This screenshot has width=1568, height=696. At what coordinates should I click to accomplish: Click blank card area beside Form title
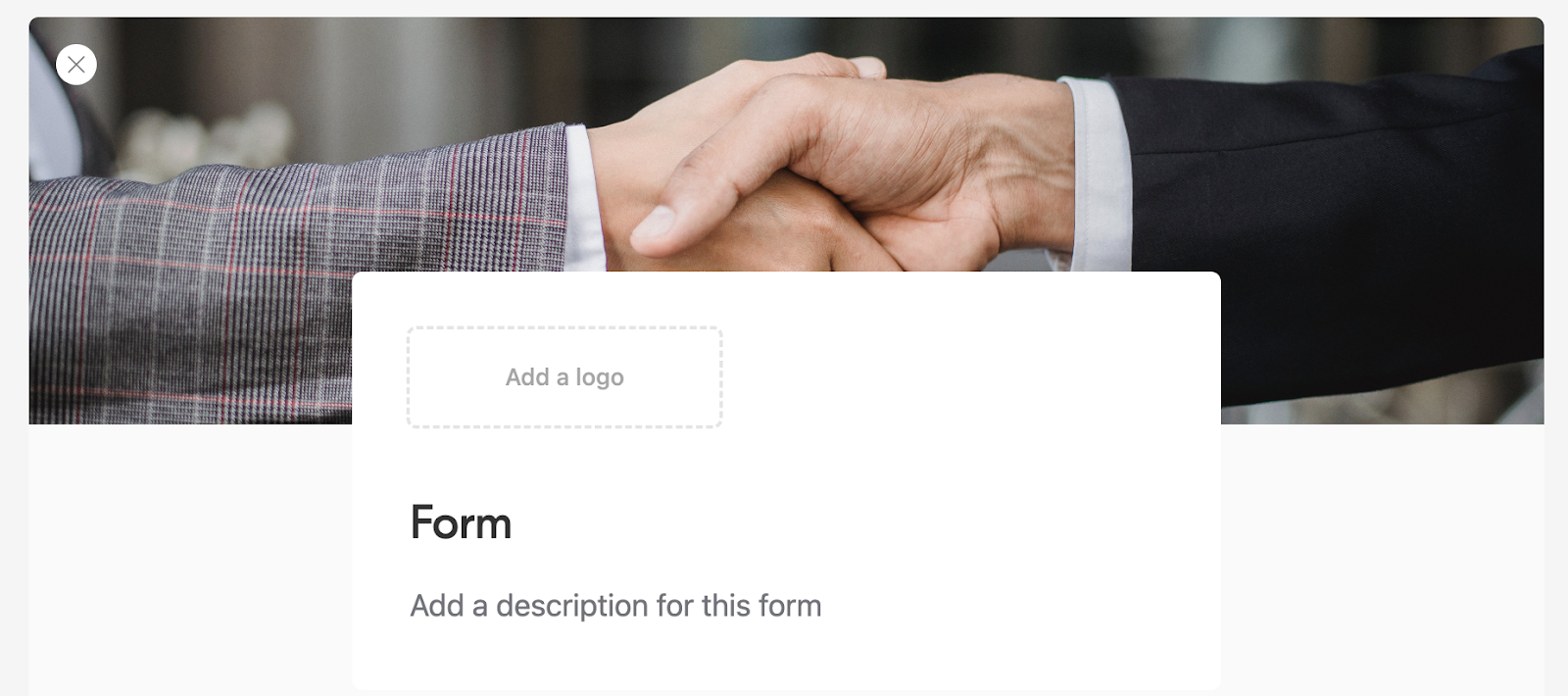862,522
